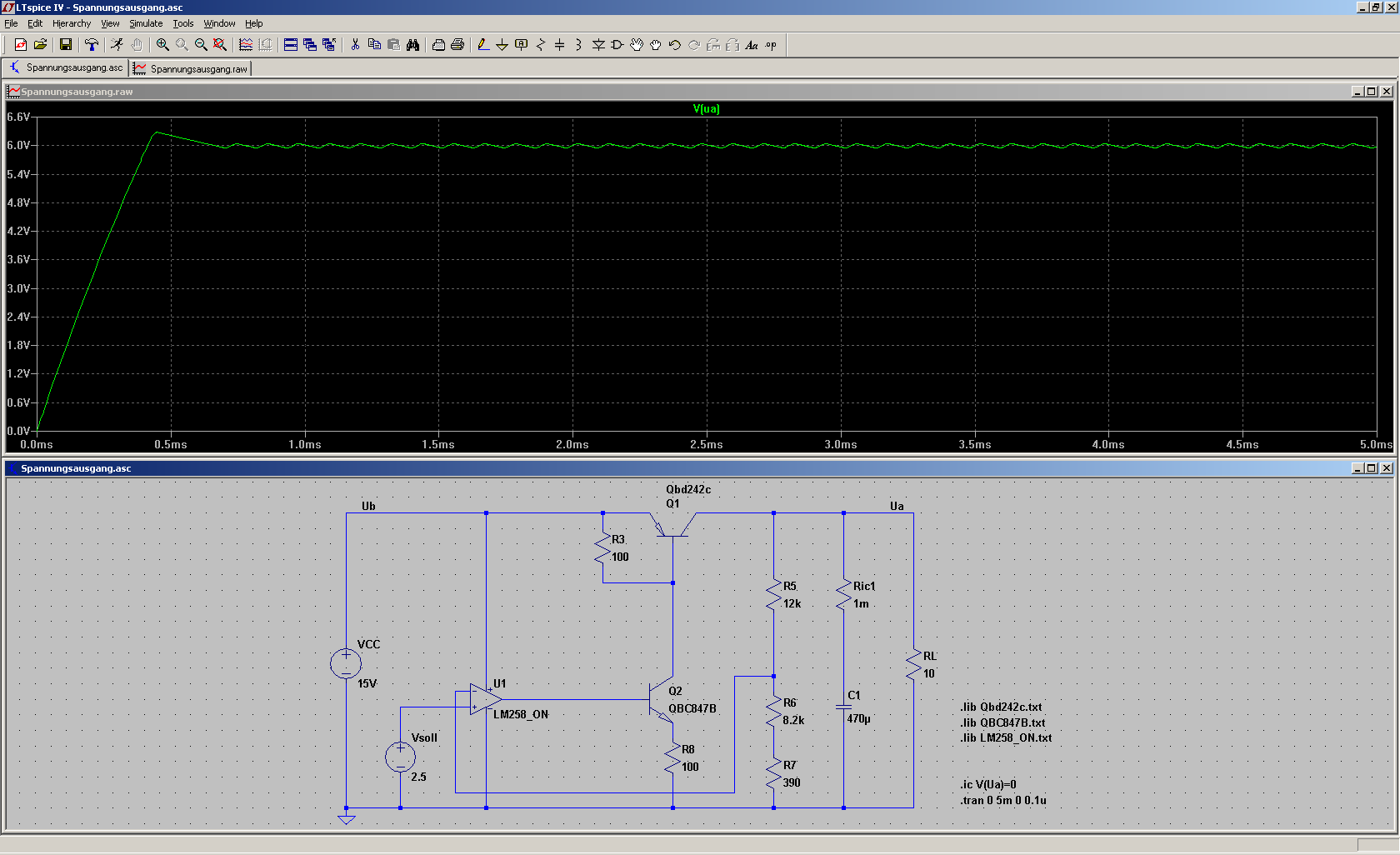Select the Place Inductor tool
This screenshot has width=1400, height=855.
pyautogui.click(x=579, y=45)
